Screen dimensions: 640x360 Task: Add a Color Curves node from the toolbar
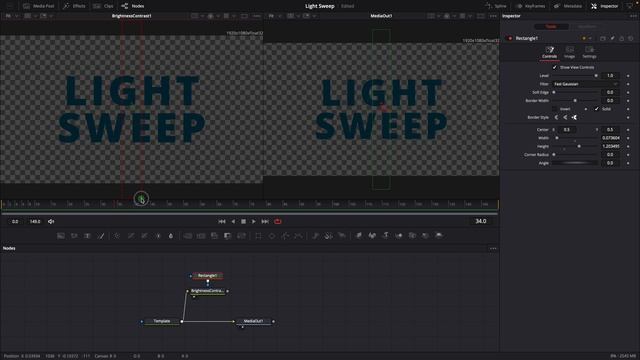click(131, 236)
